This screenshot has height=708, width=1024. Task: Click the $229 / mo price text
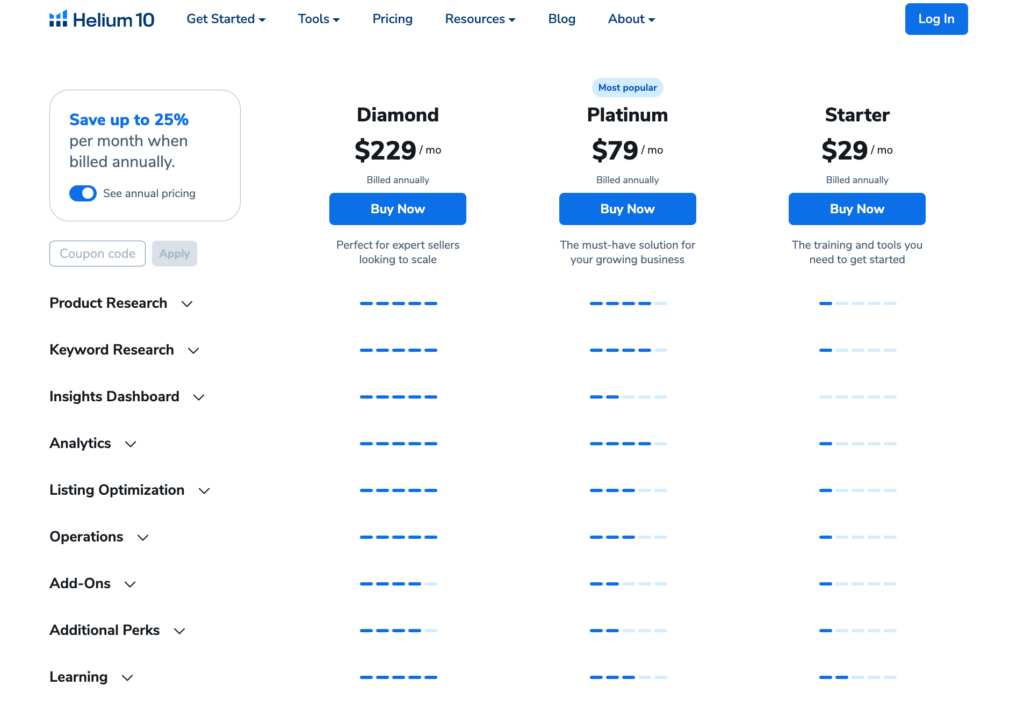398,151
